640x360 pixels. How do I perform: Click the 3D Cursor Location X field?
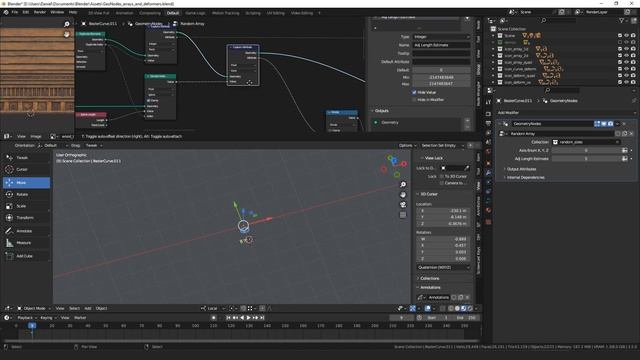point(444,211)
